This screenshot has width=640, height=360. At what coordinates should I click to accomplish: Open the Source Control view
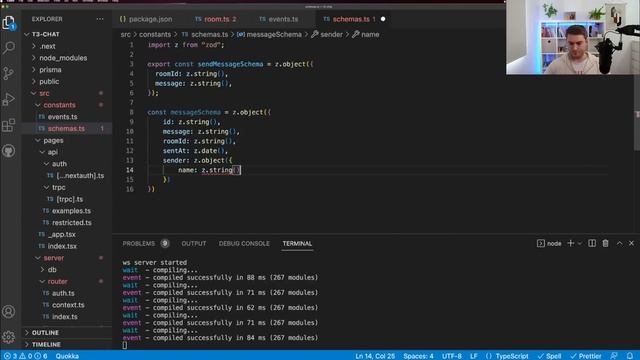tap(9, 73)
